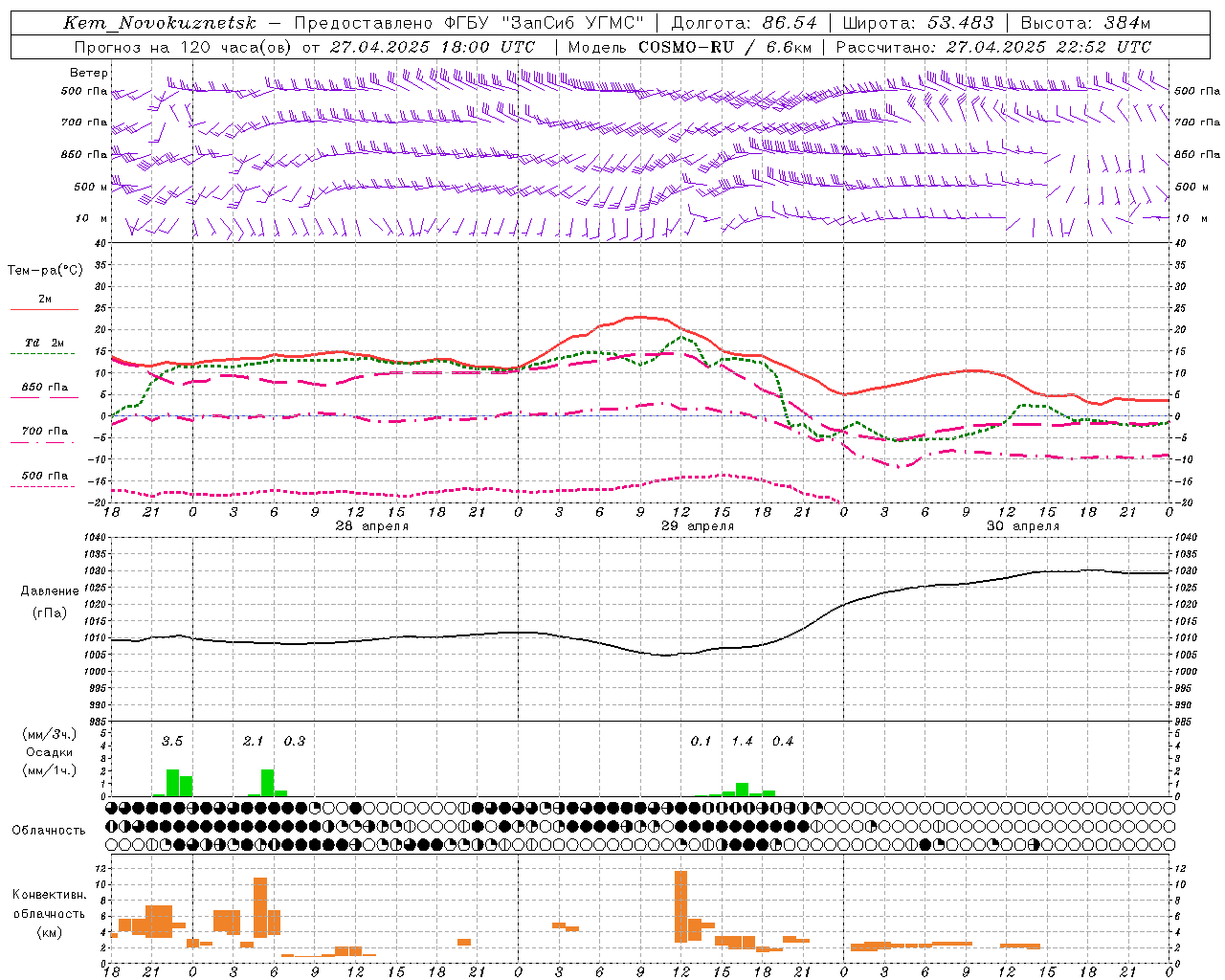Screen dimensions: 1225x980
Task: Select the Облачность cloud cover label
Action: click(x=49, y=831)
